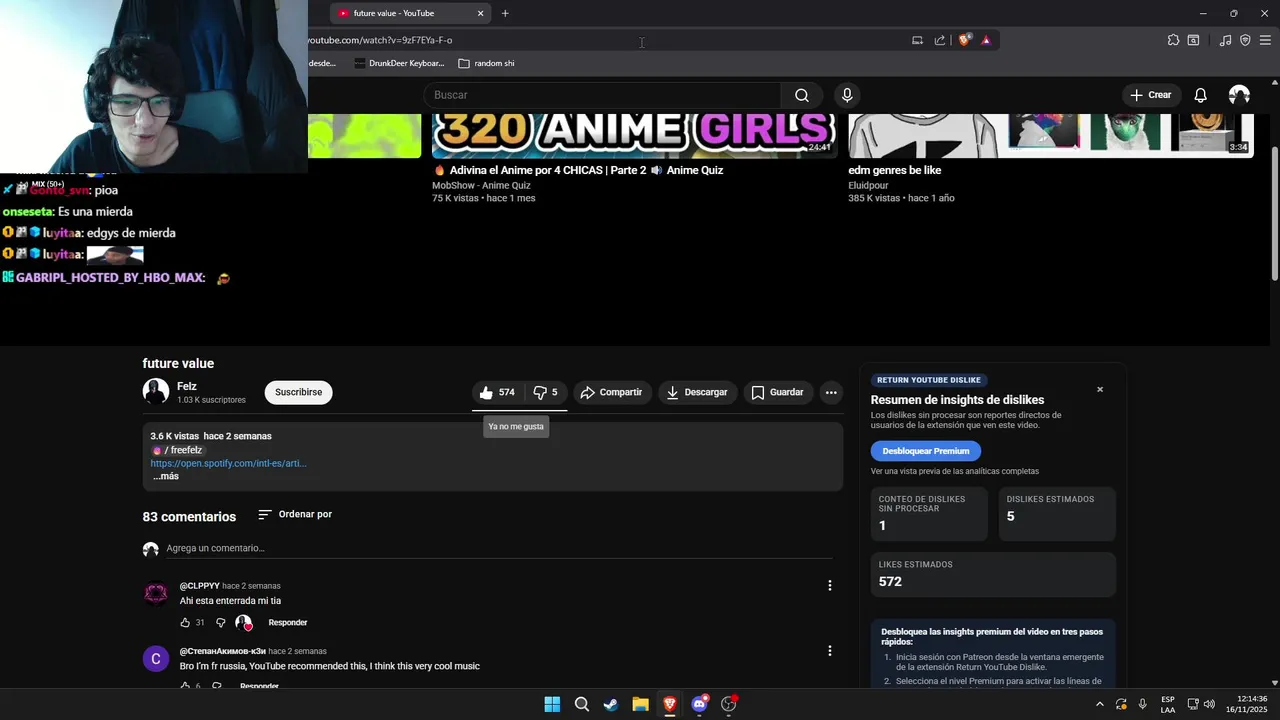This screenshot has width=1280, height=720.
Task: Open DrunkDeer Keyboar... bookmark
Action: 399,63
